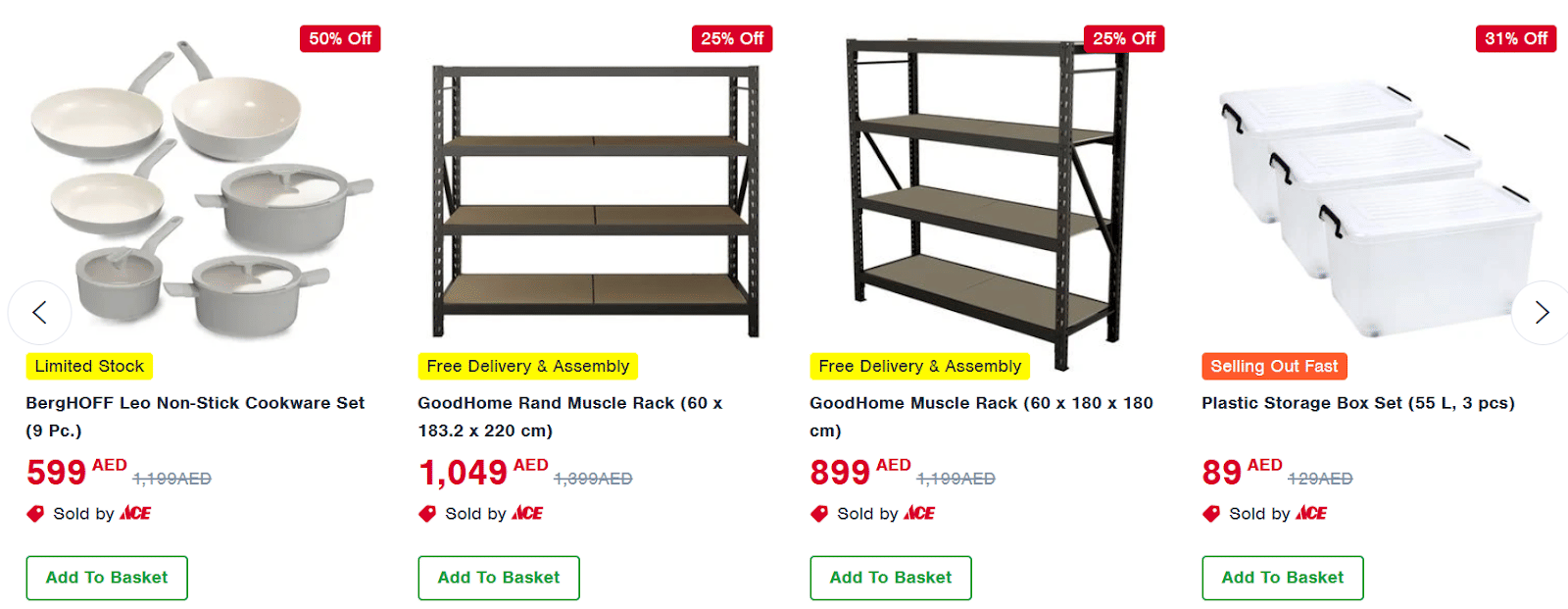Click ACE logo under GoodHome Rand Rack
The width and height of the screenshot is (1568, 609).
click(x=527, y=514)
